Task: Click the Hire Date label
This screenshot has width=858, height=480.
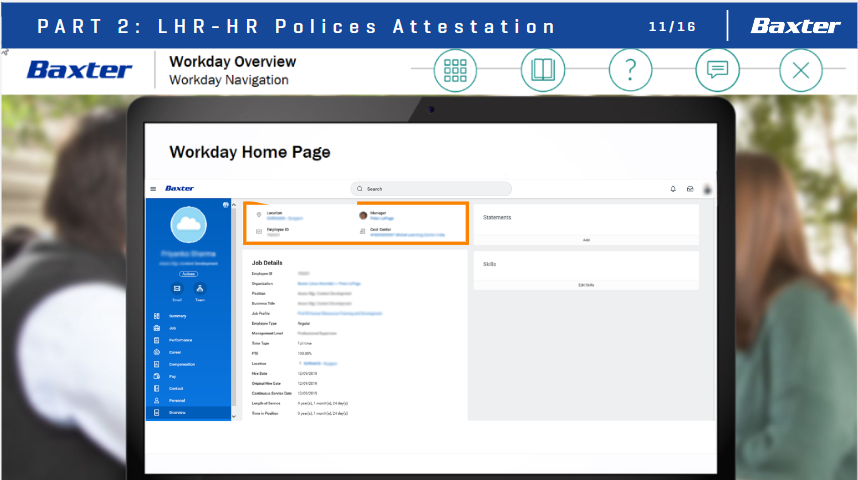Action: tap(259, 373)
